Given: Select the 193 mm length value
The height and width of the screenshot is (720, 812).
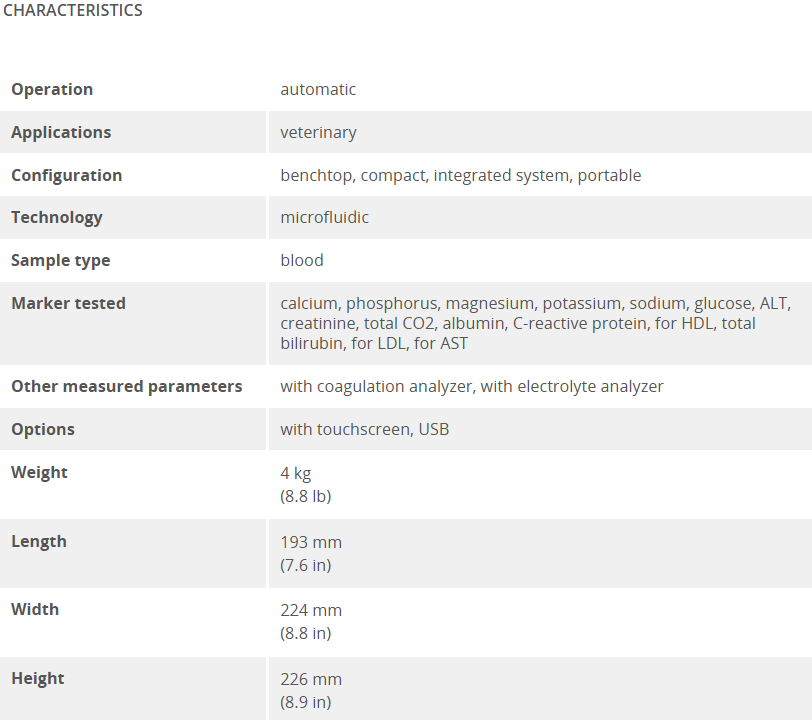Looking at the screenshot, I should pos(311,542).
